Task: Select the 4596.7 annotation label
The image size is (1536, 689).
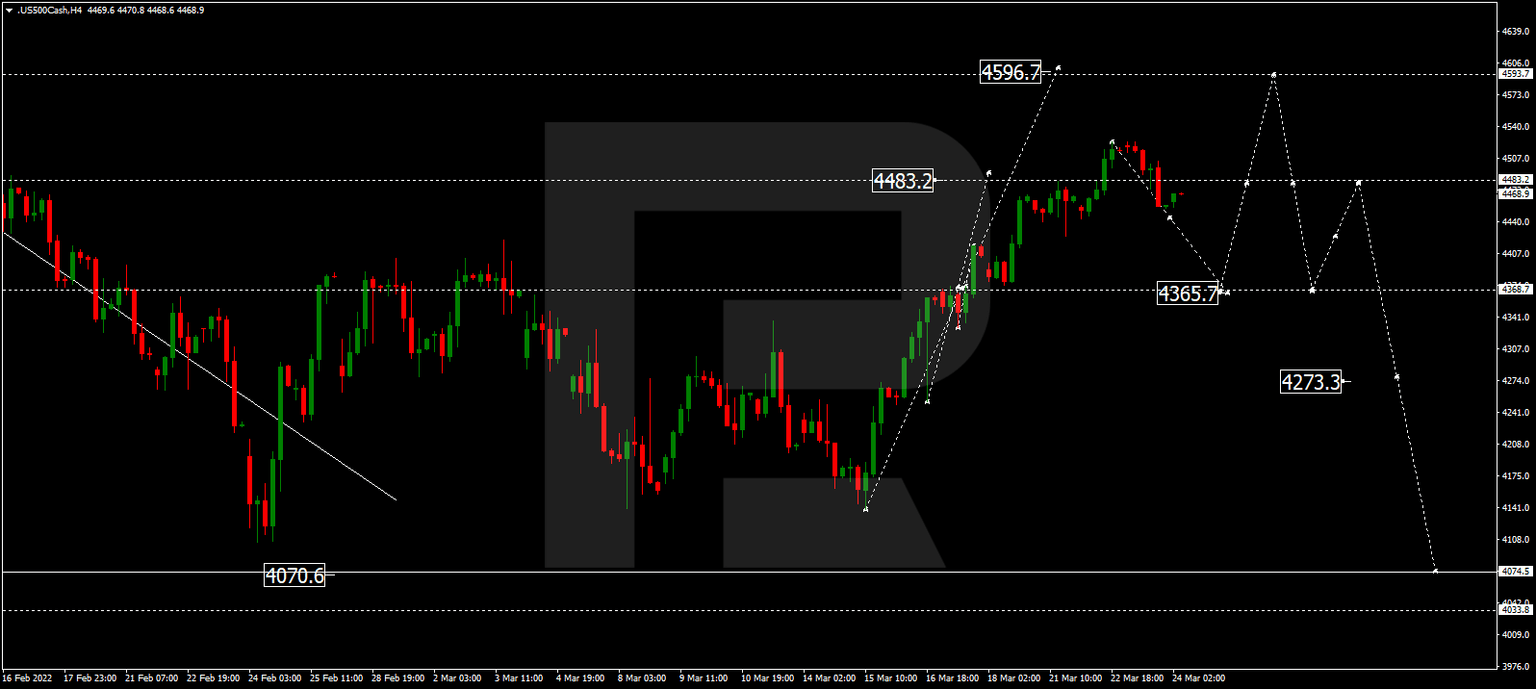Action: coord(1010,72)
